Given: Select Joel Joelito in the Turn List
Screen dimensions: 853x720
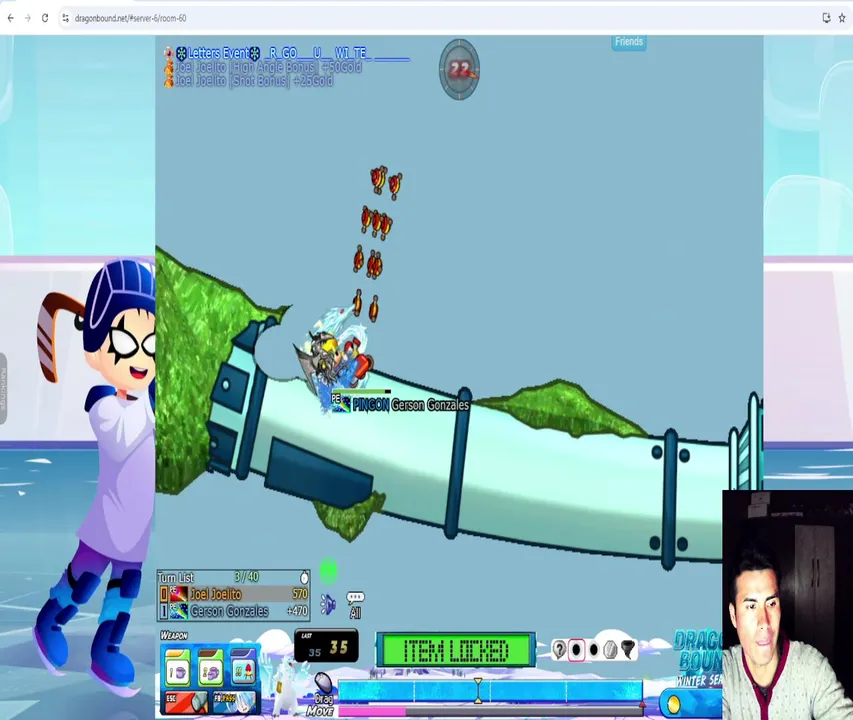Looking at the screenshot, I should 234,594.
